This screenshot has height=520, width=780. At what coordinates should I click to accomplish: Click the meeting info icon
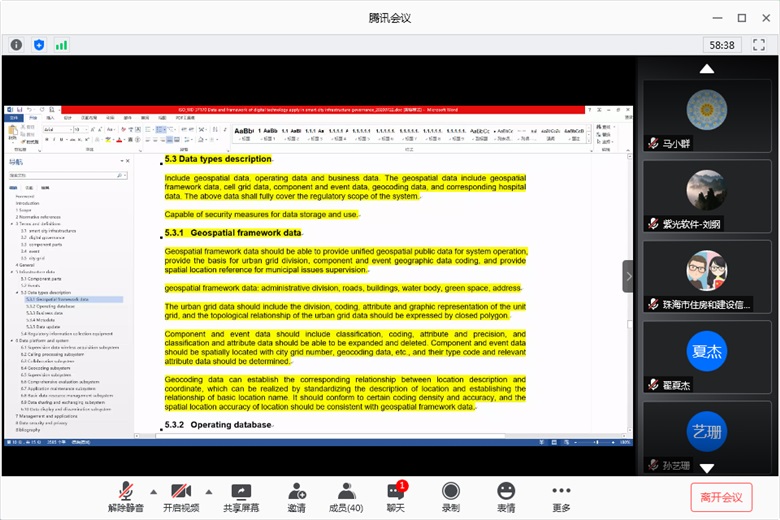[16, 45]
